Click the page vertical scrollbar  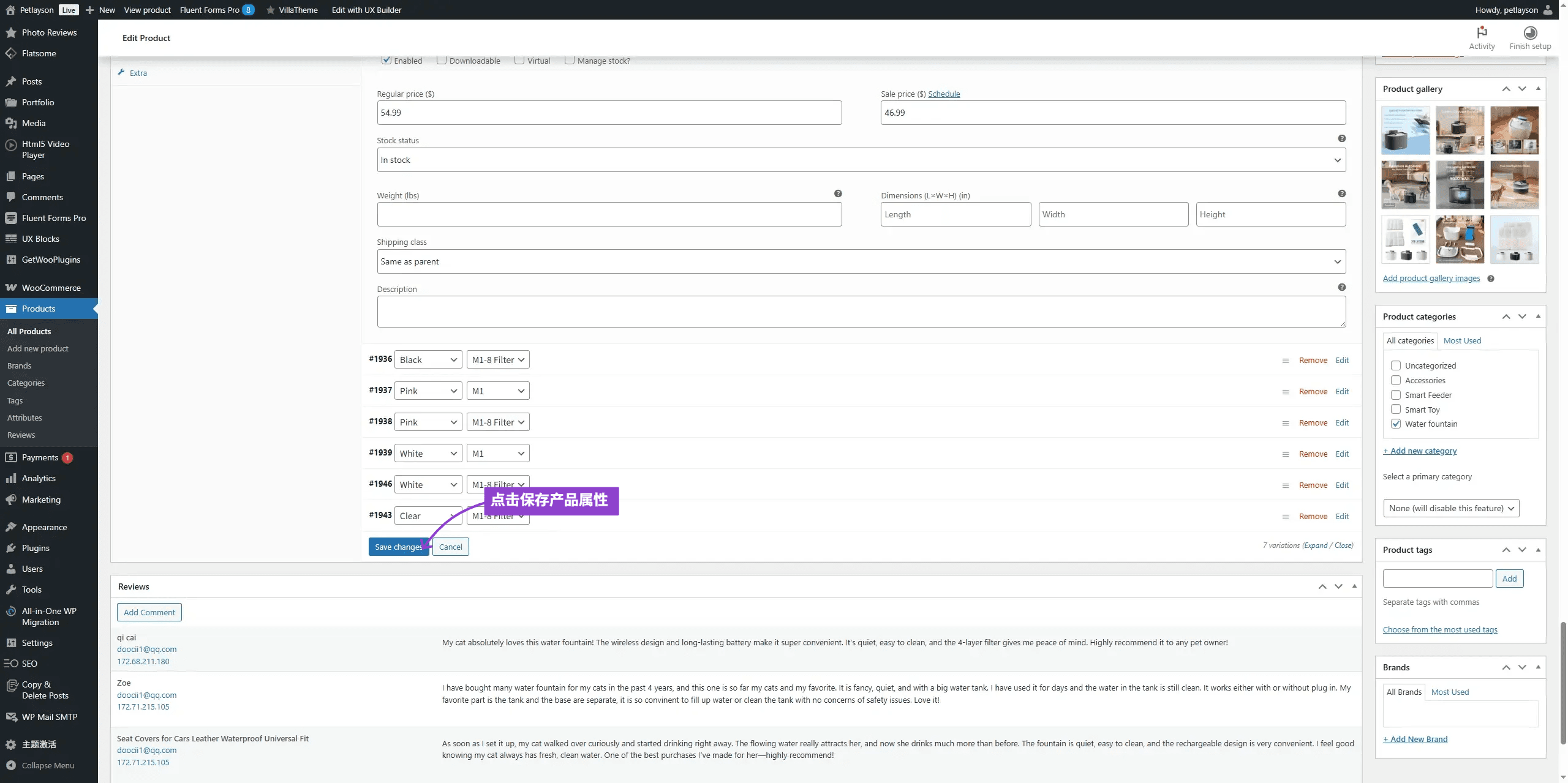1562,683
